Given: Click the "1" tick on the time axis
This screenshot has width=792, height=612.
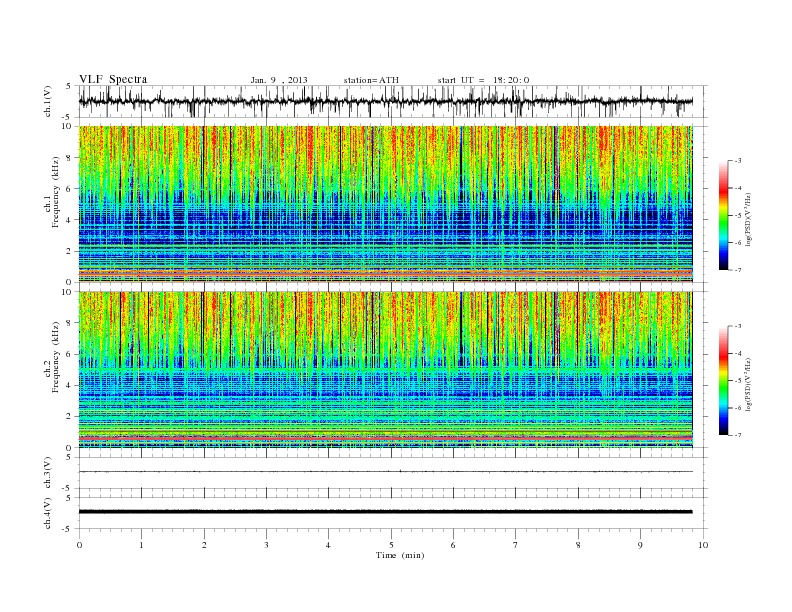Looking at the screenshot, I should click(141, 545).
